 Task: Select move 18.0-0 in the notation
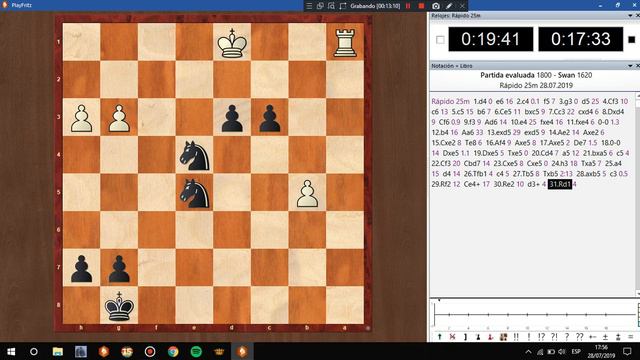(611, 142)
